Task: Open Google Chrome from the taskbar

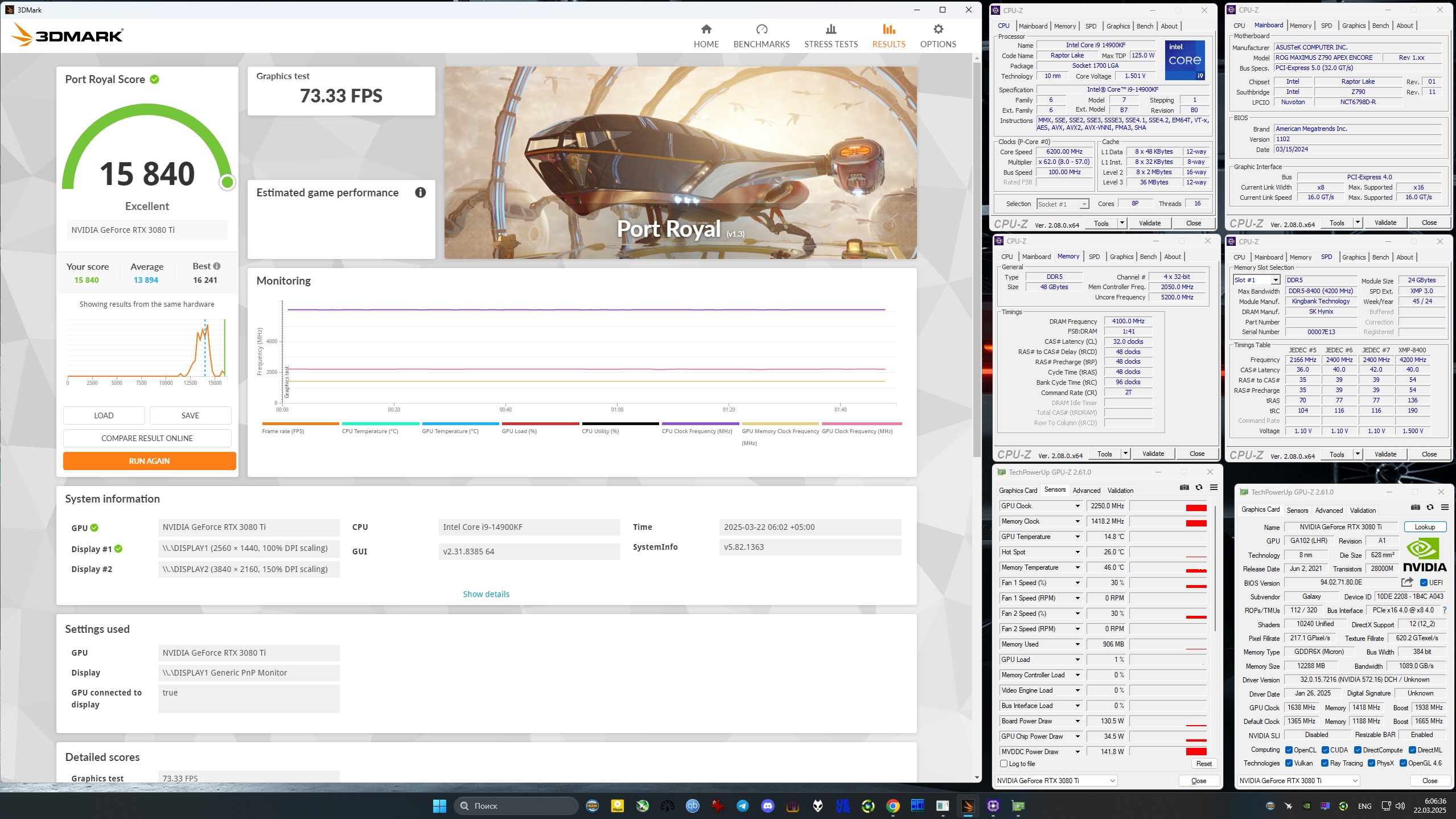Action: coord(892,805)
